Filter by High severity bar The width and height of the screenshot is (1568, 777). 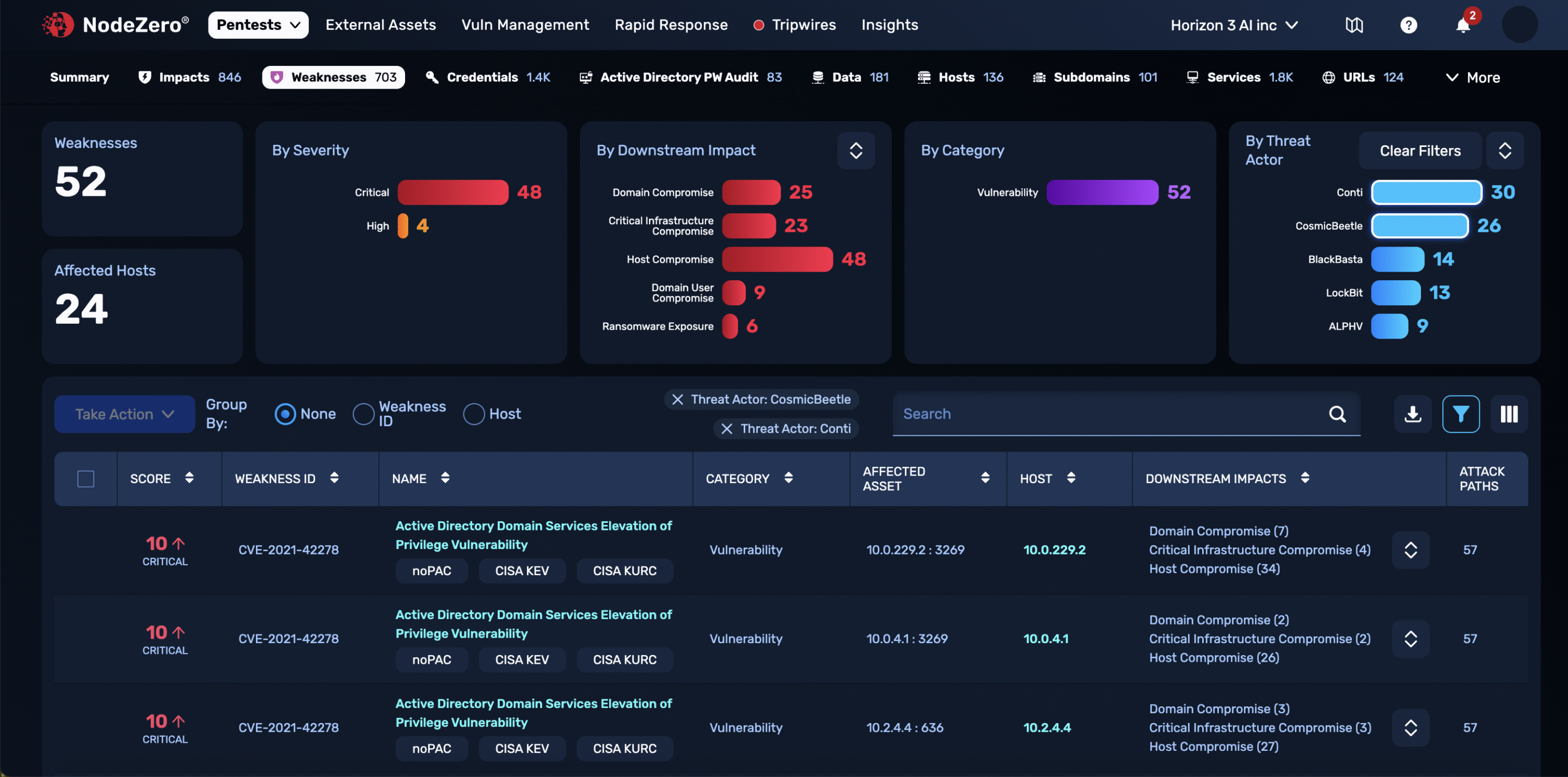click(x=402, y=226)
